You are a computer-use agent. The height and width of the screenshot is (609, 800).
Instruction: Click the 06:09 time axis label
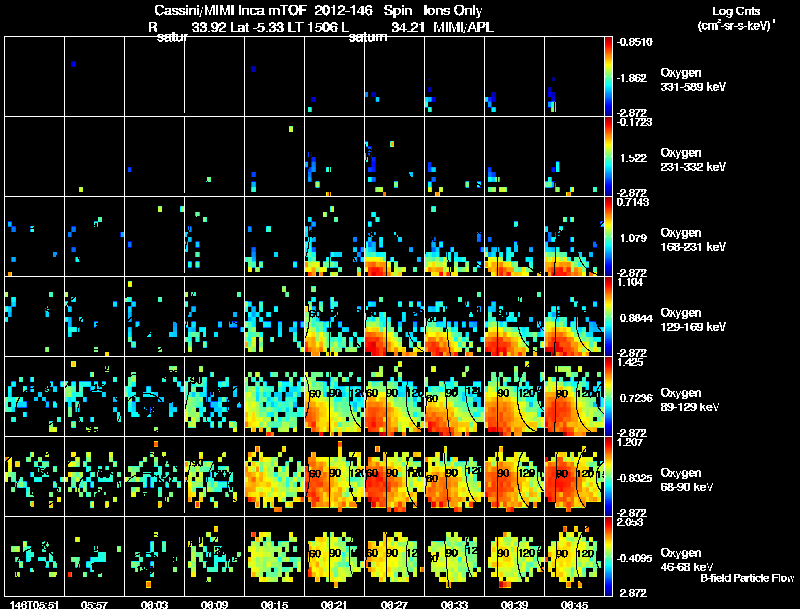click(214, 605)
